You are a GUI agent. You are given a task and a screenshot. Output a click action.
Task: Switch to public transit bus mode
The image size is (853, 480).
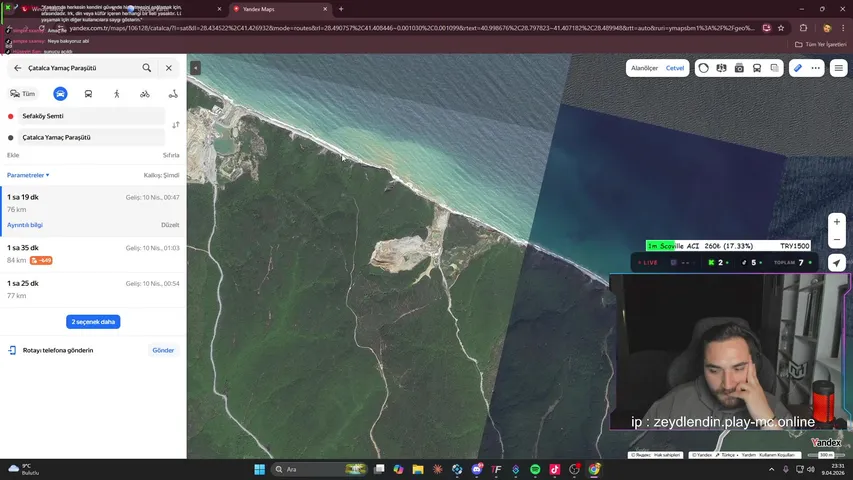(x=88, y=94)
